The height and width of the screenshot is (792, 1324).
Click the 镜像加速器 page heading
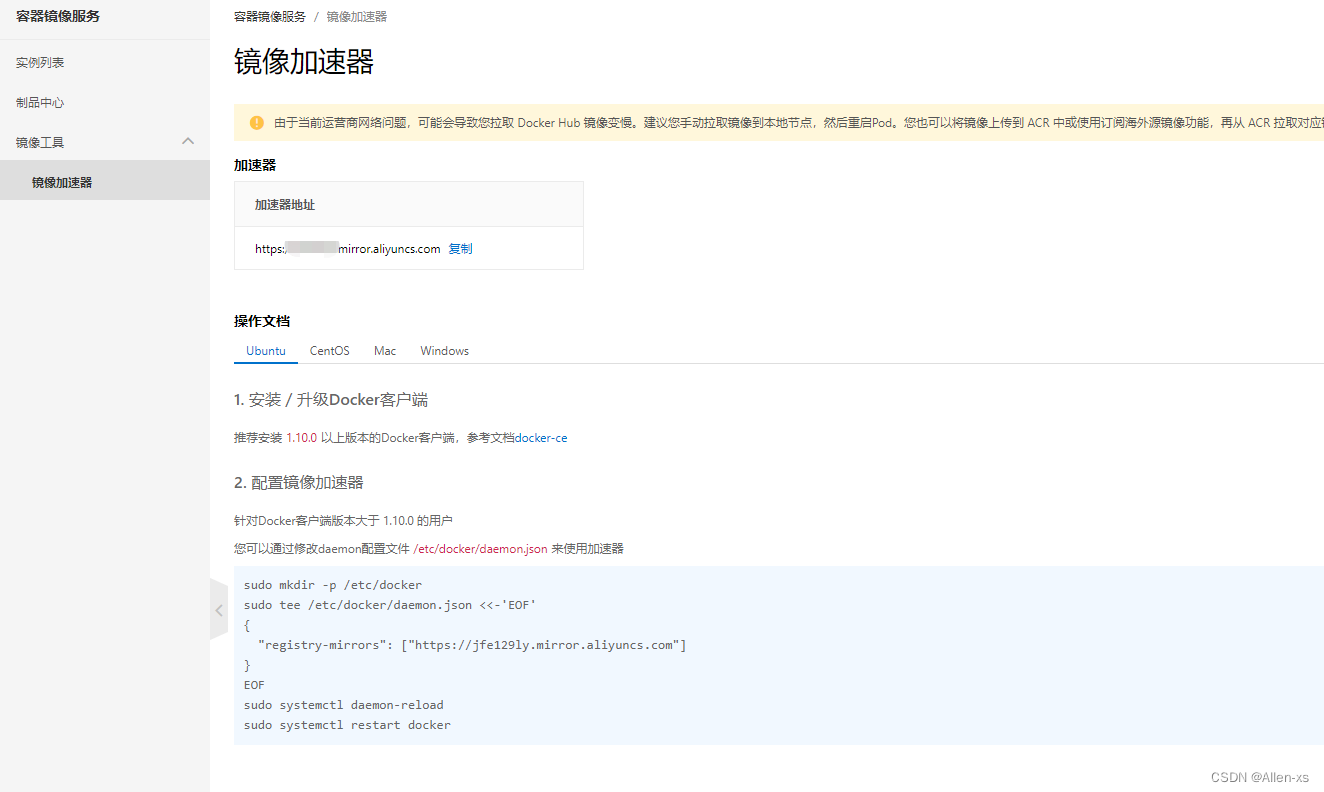coord(304,62)
